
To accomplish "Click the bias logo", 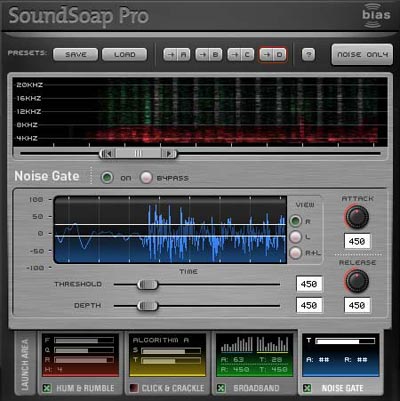I will pos(376,15).
